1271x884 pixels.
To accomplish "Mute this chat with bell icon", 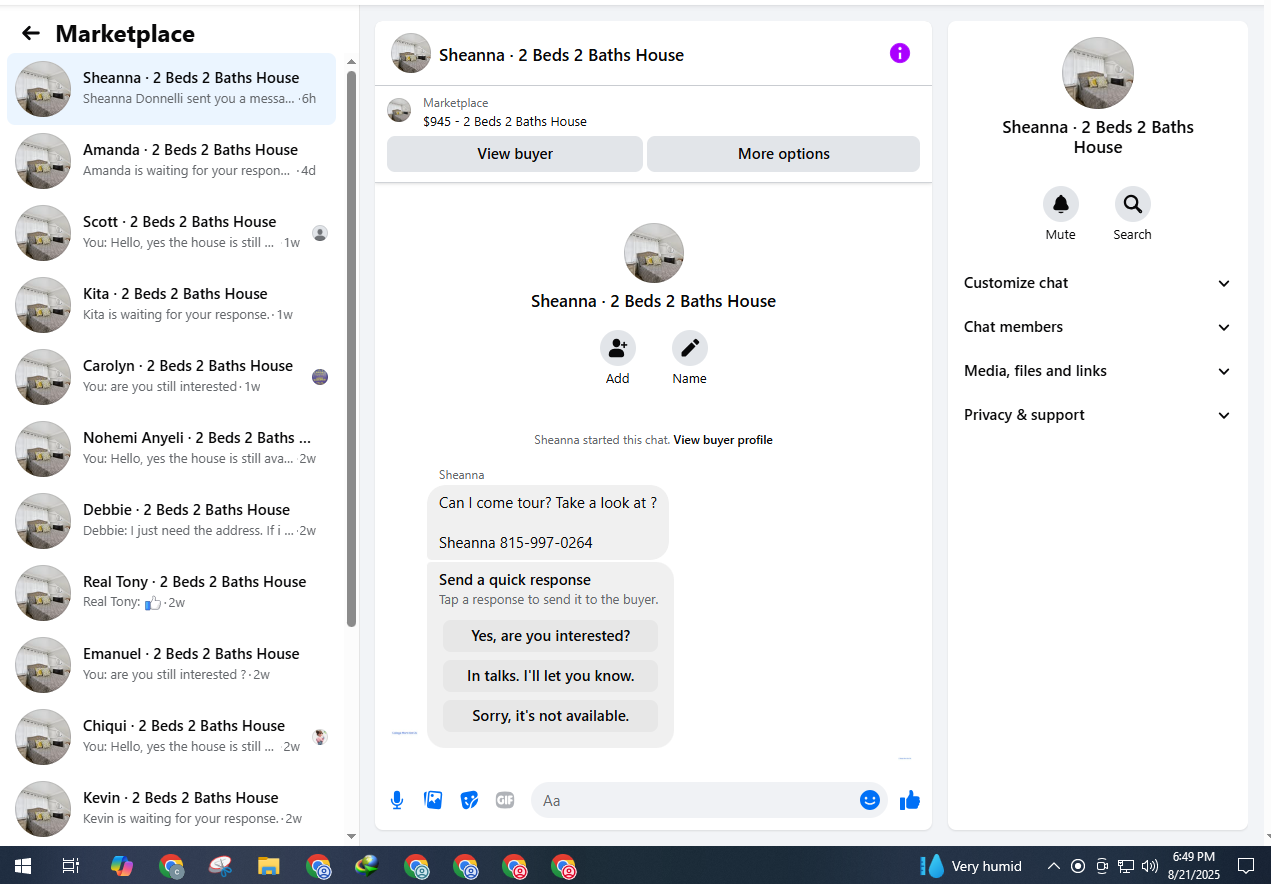I will coord(1061,204).
